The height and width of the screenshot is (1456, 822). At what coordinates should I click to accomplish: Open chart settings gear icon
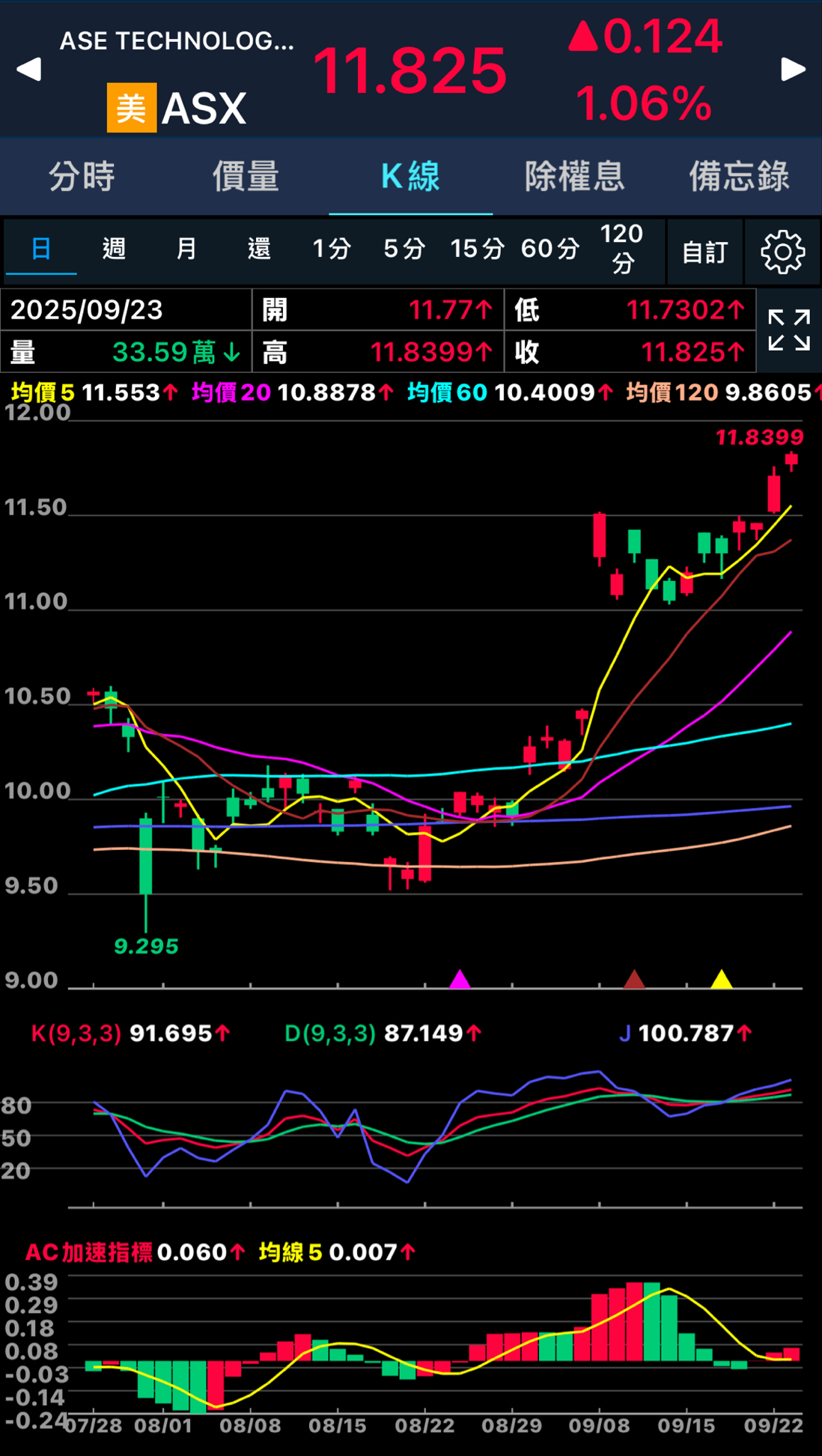[x=783, y=252]
